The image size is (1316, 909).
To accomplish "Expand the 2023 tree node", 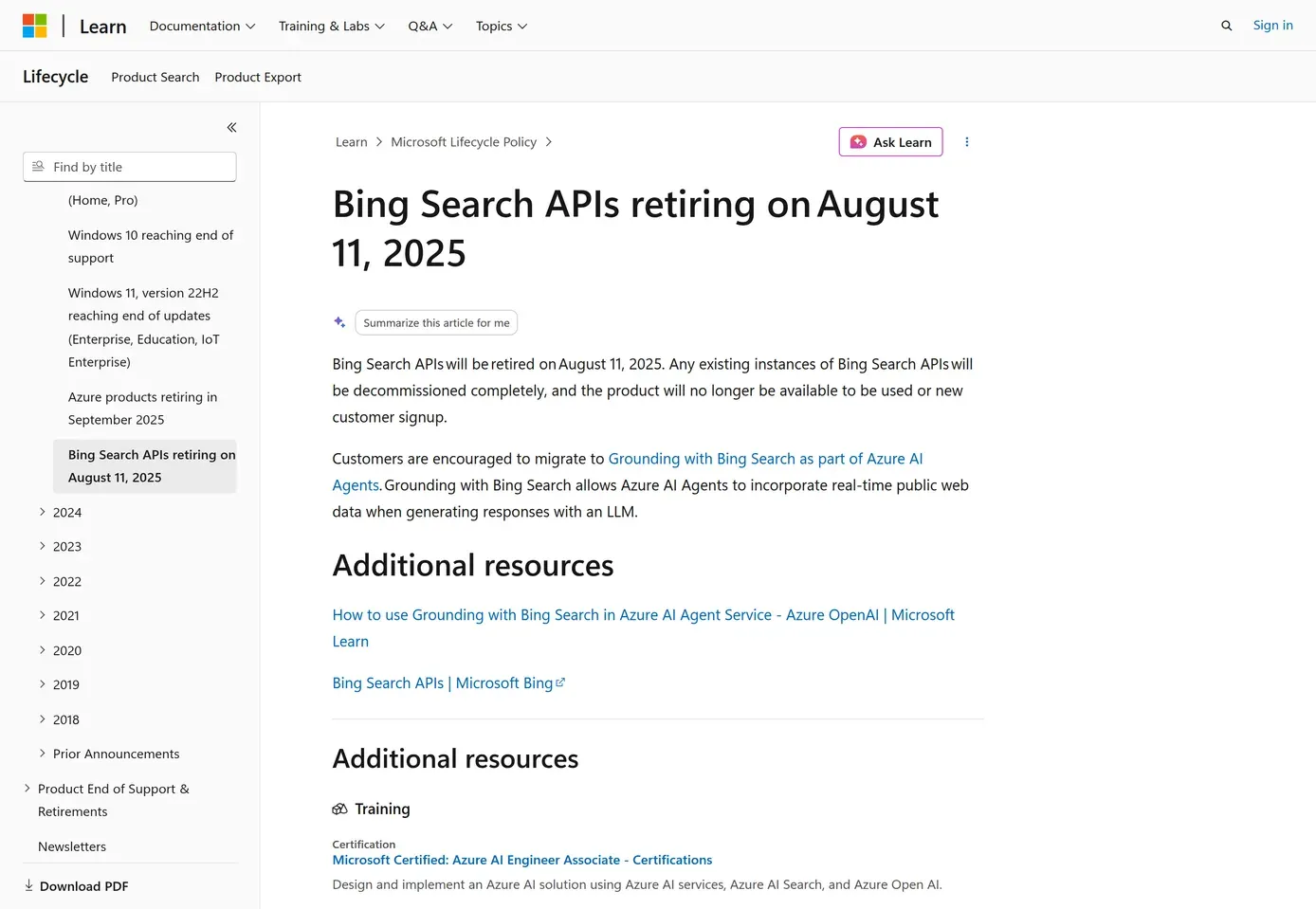I will [42, 546].
